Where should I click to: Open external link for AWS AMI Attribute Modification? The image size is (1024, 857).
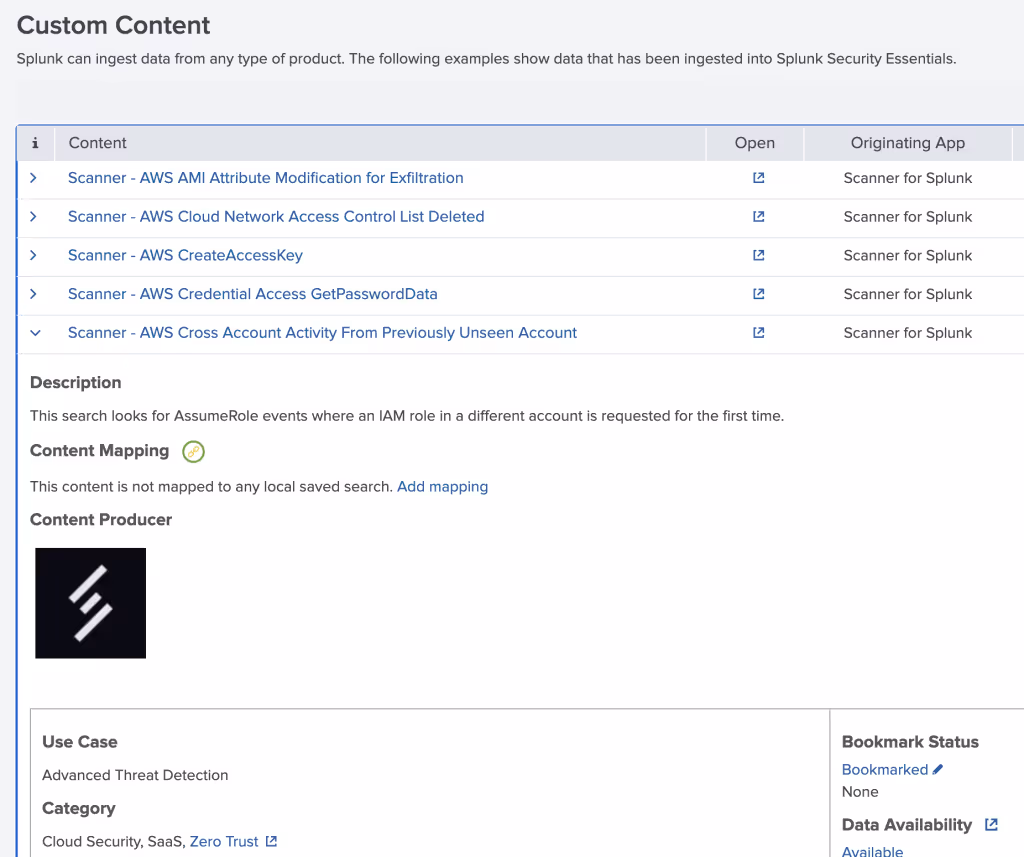coord(758,177)
